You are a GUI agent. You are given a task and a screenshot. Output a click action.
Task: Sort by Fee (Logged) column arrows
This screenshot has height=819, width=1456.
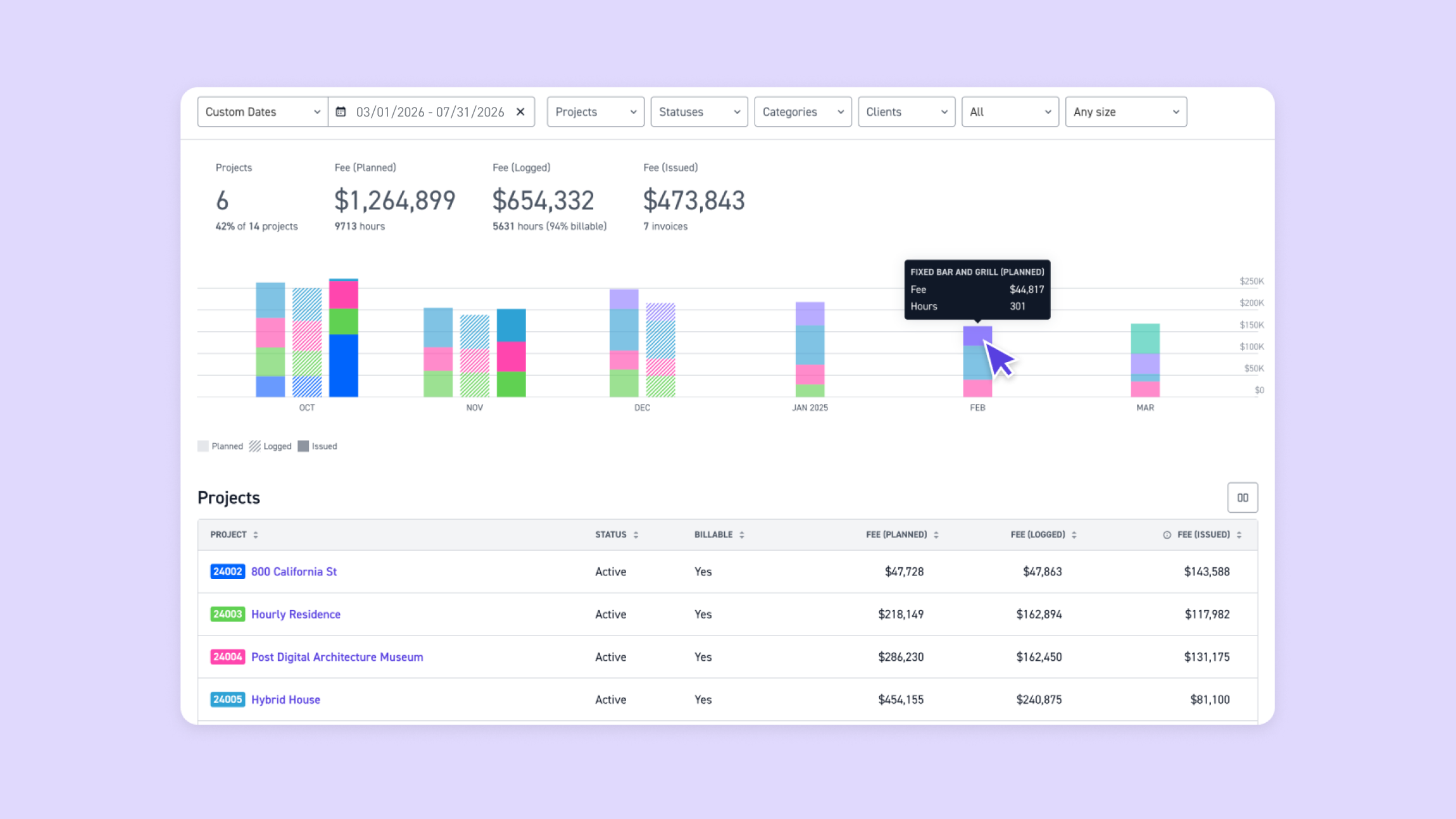click(x=1074, y=535)
